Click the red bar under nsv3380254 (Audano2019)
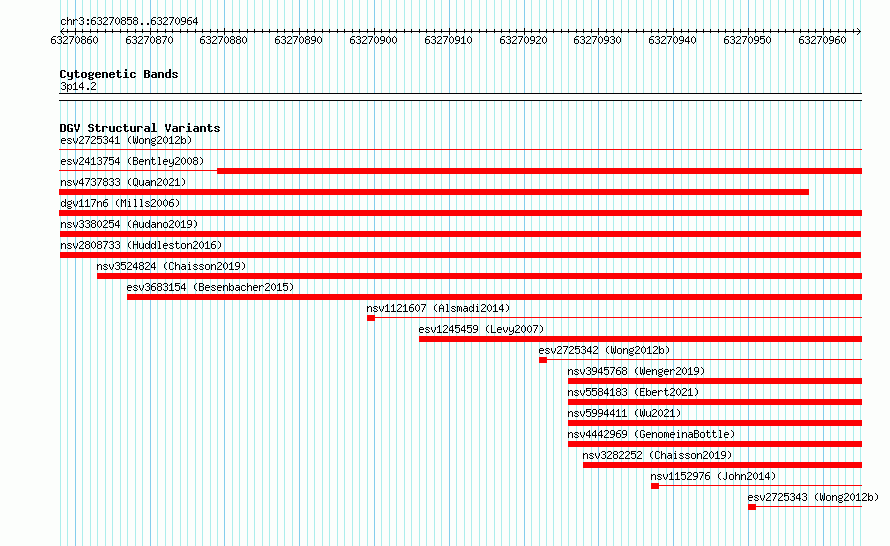This screenshot has height=546, width=890. (460, 234)
